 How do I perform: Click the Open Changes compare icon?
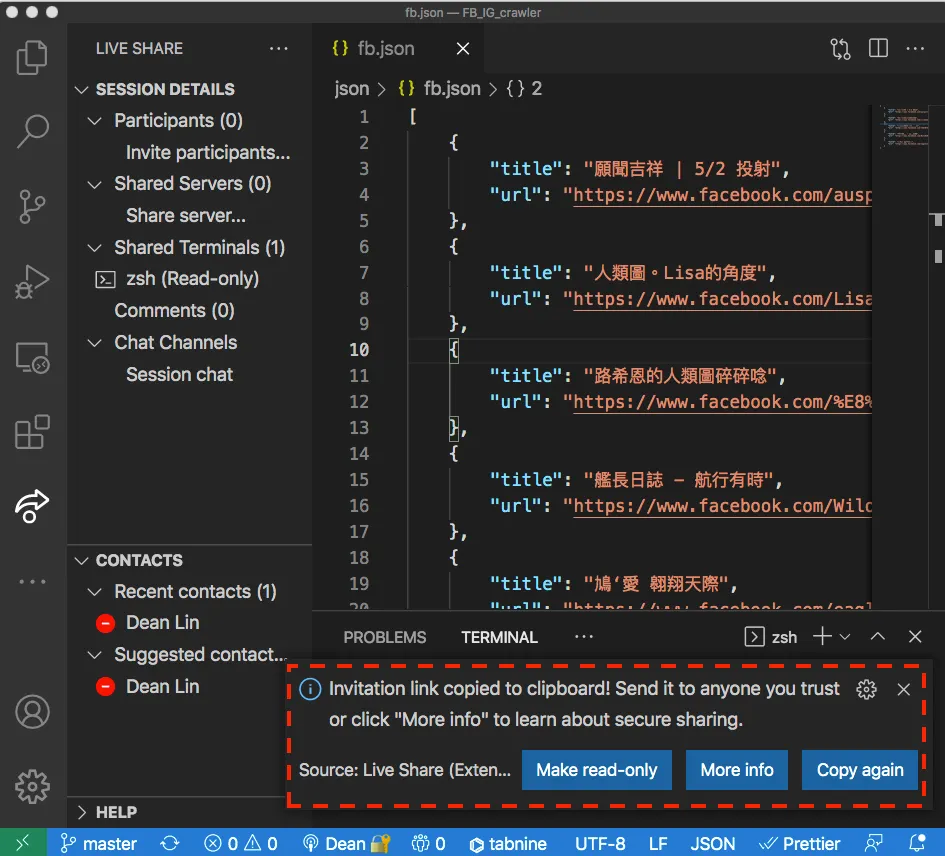(x=840, y=49)
